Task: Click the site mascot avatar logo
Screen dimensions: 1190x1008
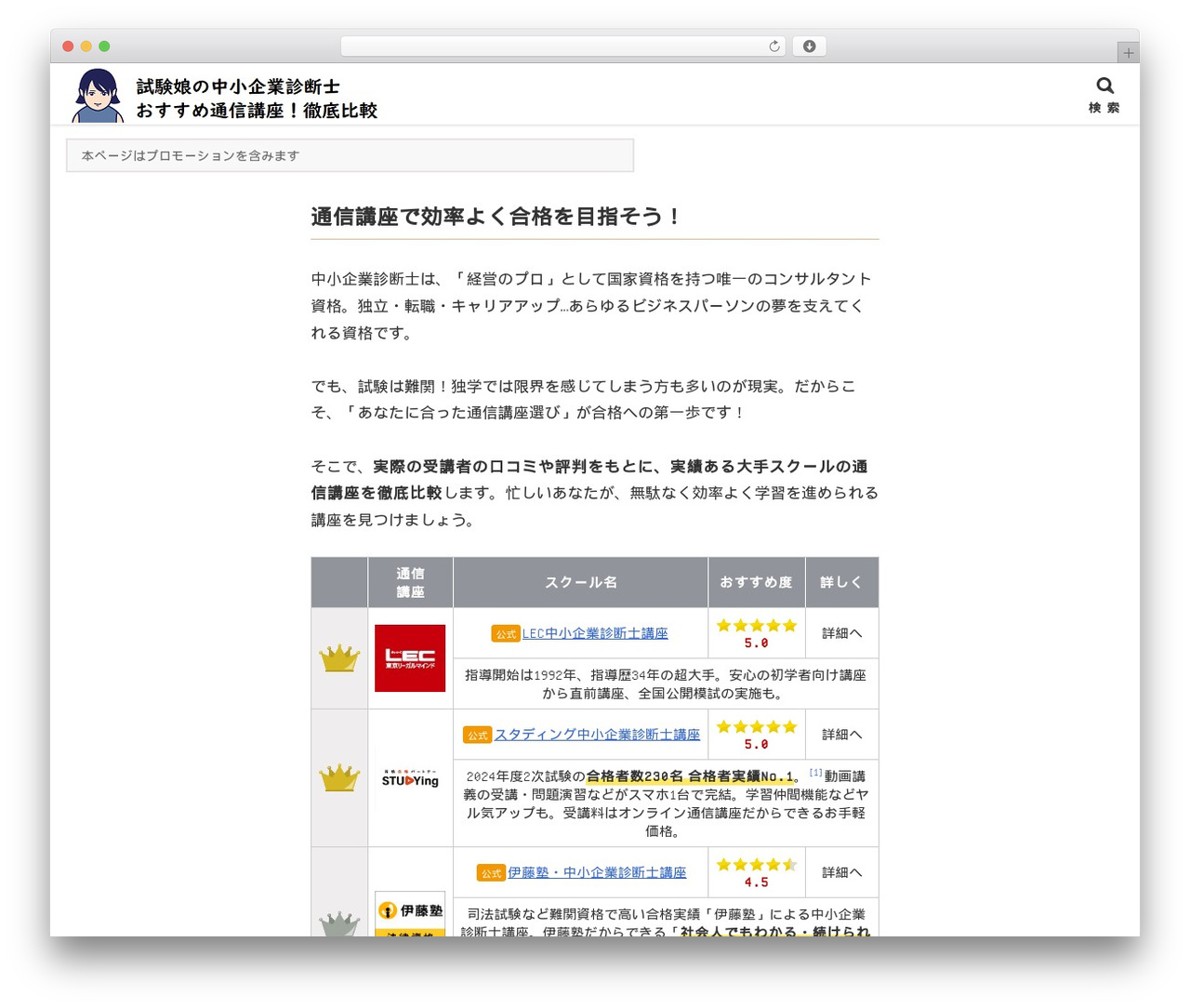Action: [x=98, y=95]
